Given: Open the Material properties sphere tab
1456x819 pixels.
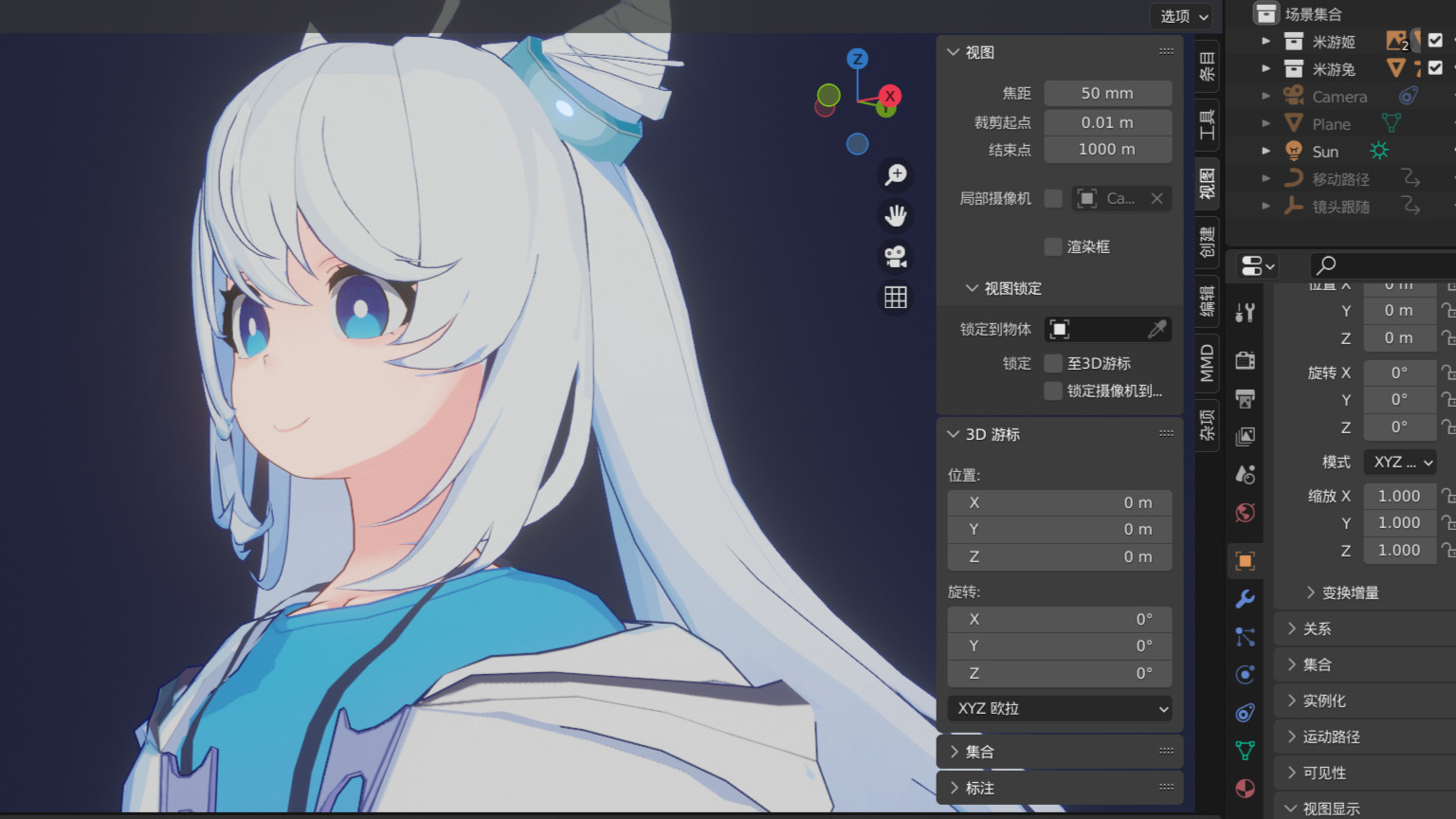Looking at the screenshot, I should click(x=1246, y=789).
